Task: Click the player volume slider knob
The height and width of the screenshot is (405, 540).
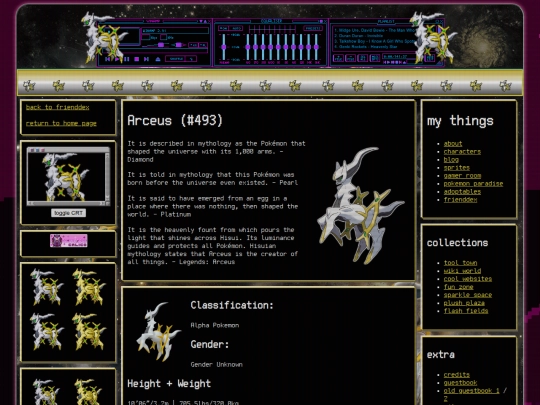Action: pos(161,45)
